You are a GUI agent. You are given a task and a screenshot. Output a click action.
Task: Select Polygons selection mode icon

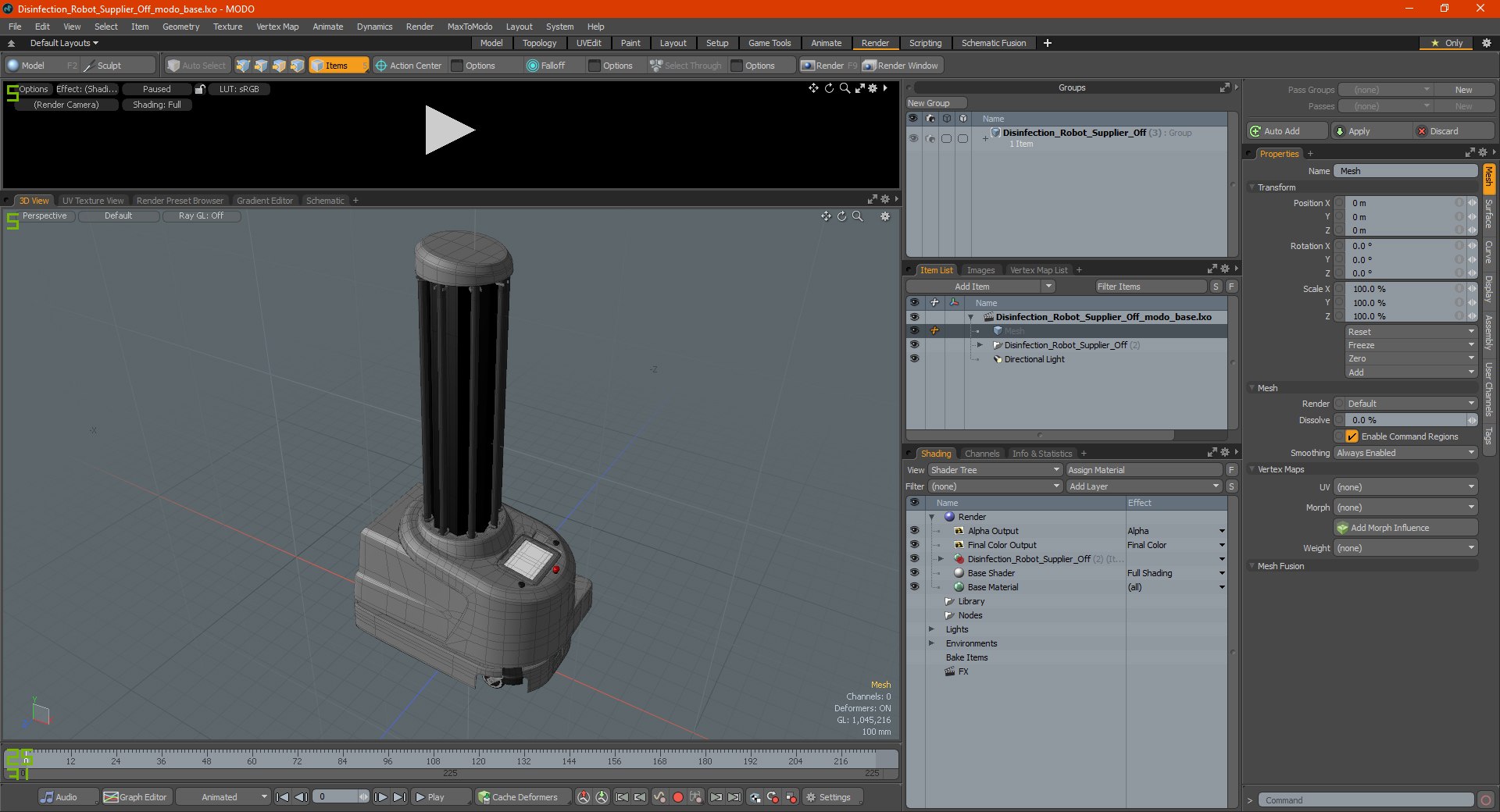(279, 66)
